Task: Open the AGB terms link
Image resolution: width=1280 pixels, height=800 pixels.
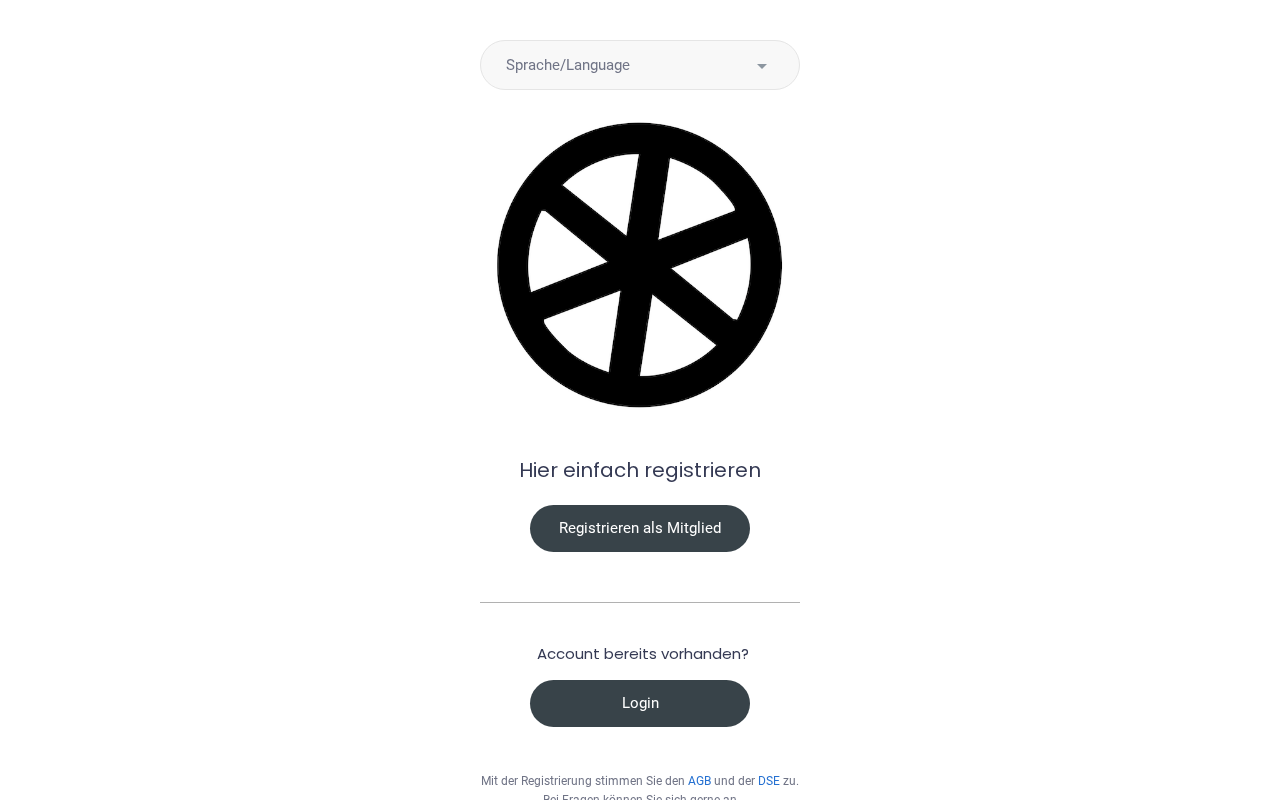Action: click(x=699, y=781)
